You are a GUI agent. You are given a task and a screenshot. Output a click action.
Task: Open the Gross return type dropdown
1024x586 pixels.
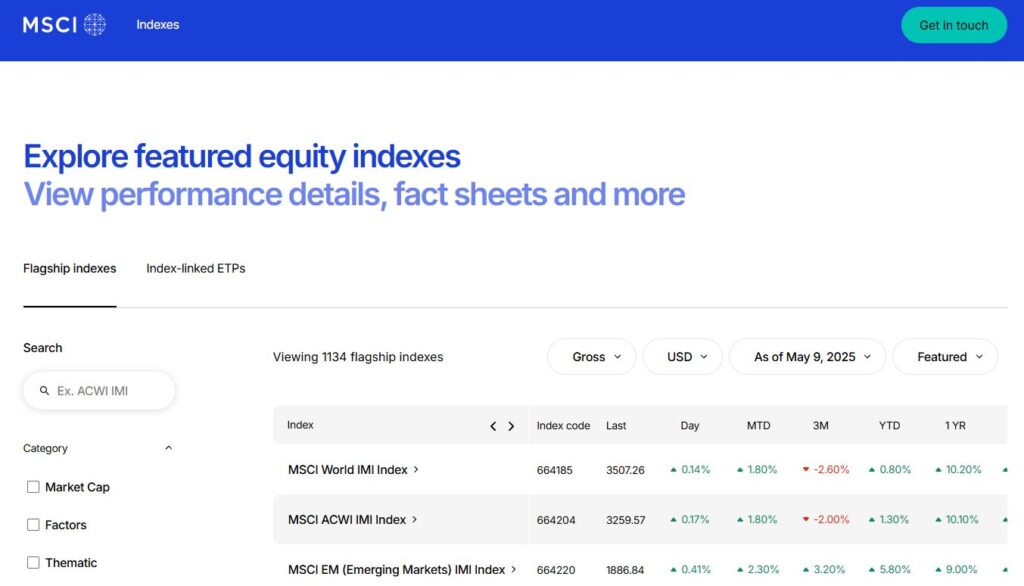point(592,357)
